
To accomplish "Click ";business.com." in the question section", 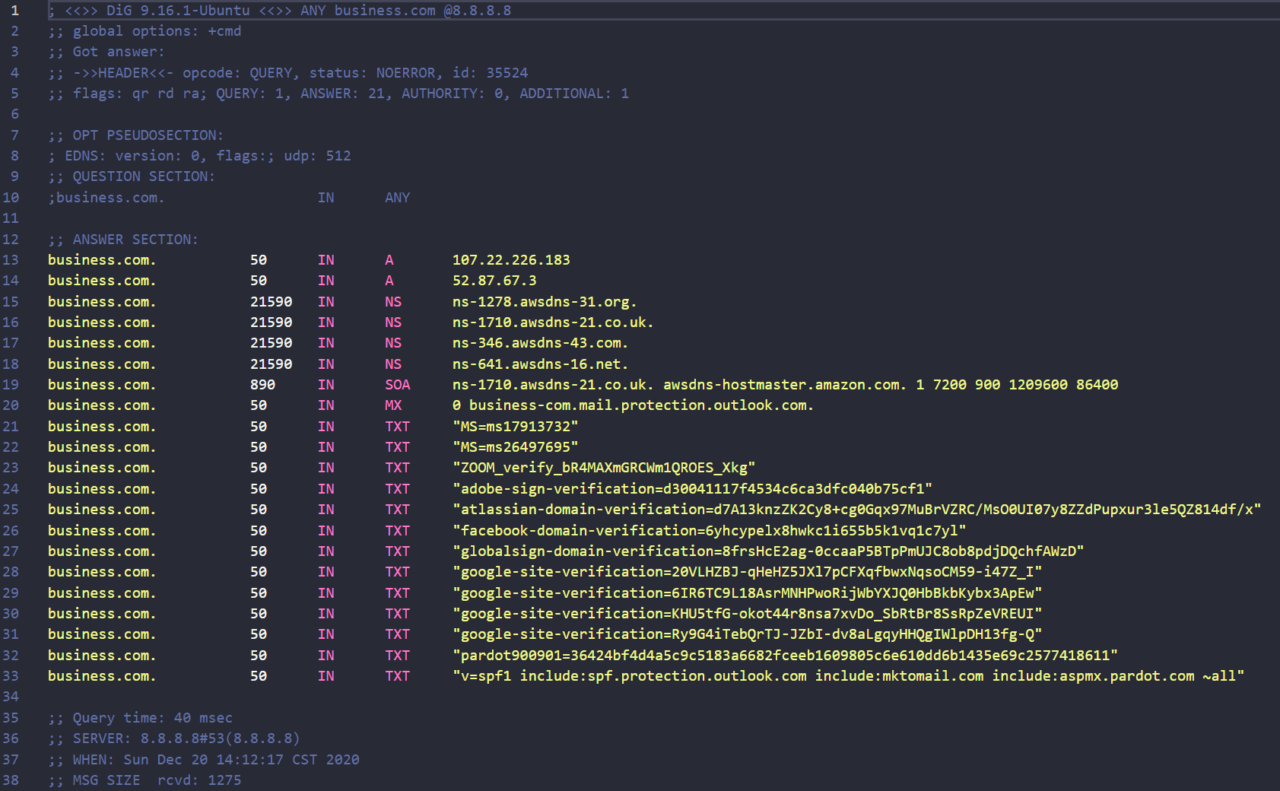I will (106, 198).
